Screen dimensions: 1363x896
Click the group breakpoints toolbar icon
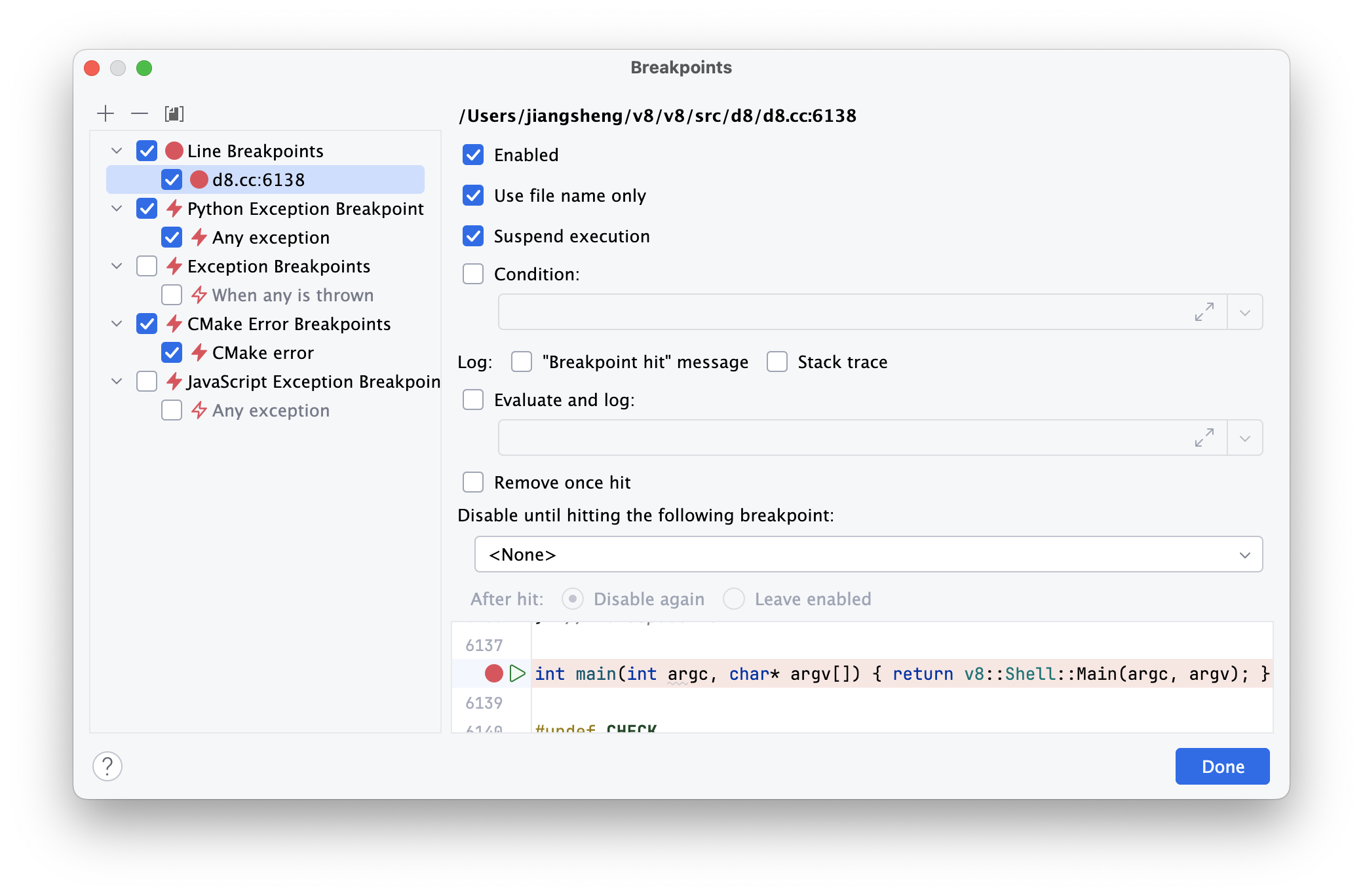pos(174,114)
